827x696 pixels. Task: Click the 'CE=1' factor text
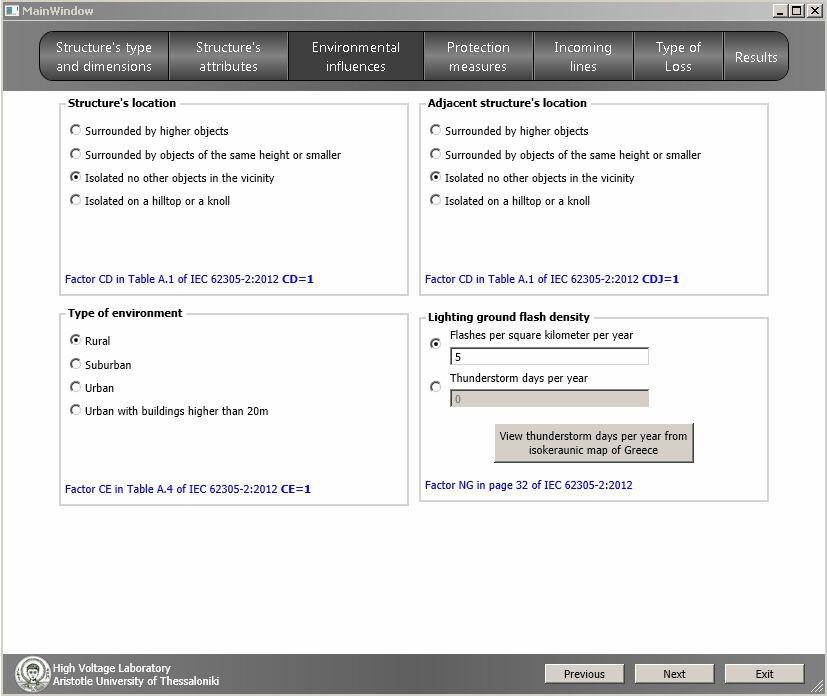point(296,489)
